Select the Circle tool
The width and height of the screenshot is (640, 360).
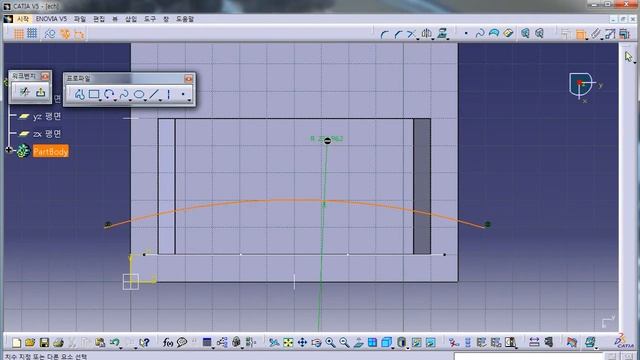(x=109, y=94)
